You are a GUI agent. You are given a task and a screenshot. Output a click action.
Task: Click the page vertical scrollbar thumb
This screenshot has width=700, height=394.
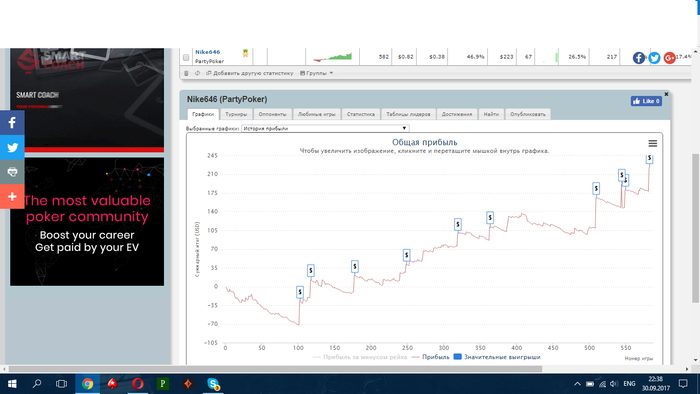pyautogui.click(x=696, y=228)
